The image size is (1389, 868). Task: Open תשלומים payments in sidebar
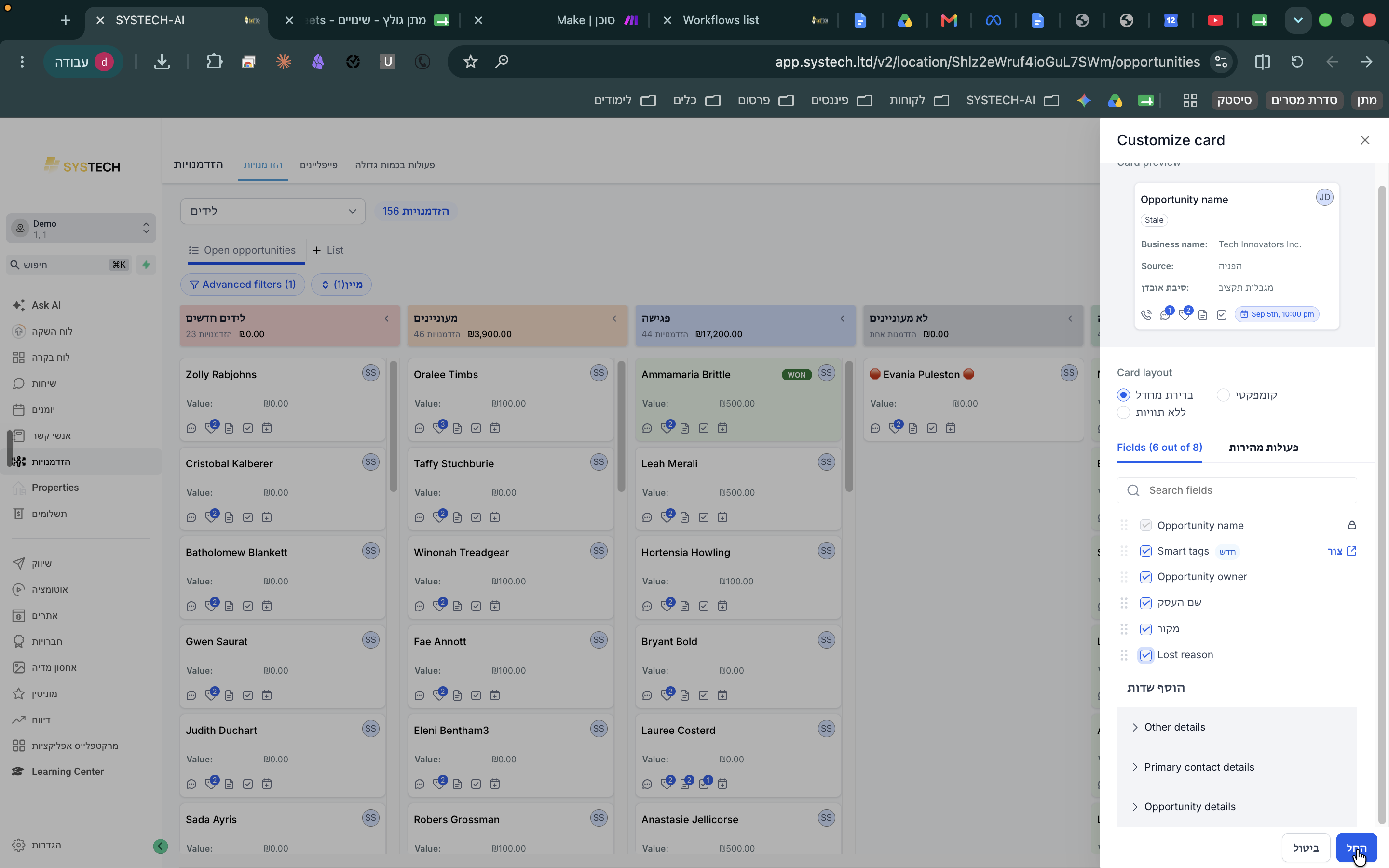pyautogui.click(x=40, y=514)
